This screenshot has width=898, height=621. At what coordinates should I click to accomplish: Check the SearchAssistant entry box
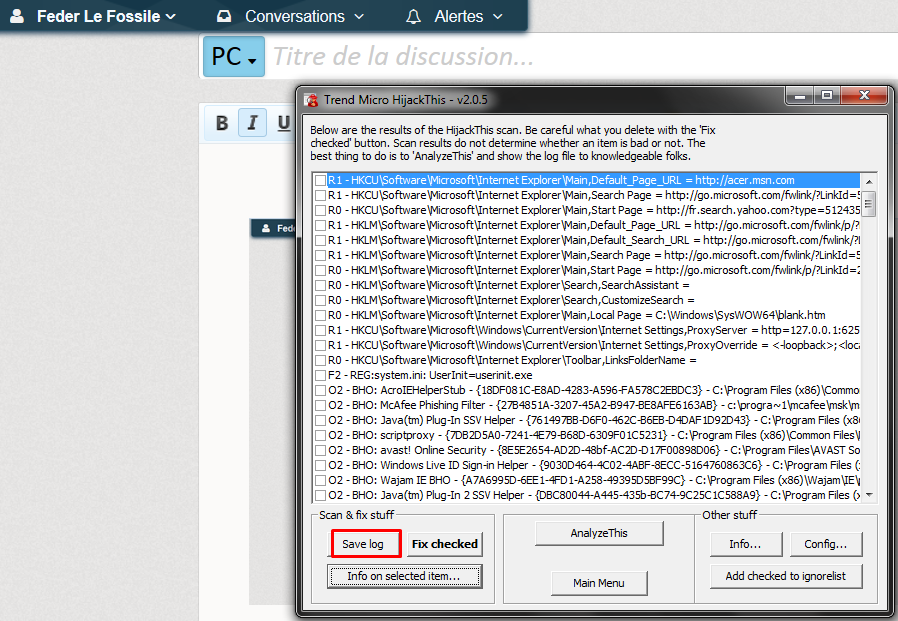(x=321, y=285)
